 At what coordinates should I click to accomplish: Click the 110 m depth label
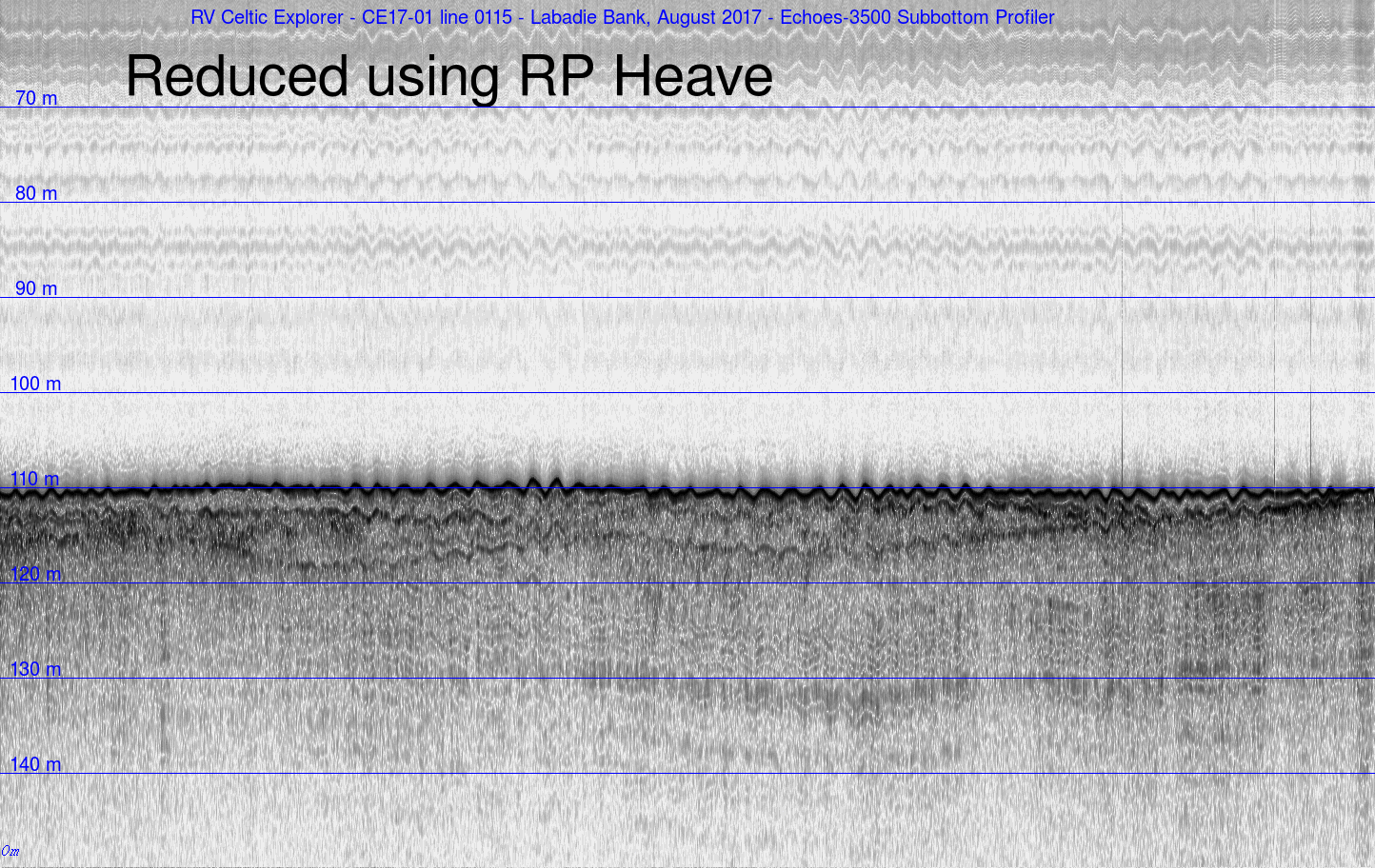point(35,479)
